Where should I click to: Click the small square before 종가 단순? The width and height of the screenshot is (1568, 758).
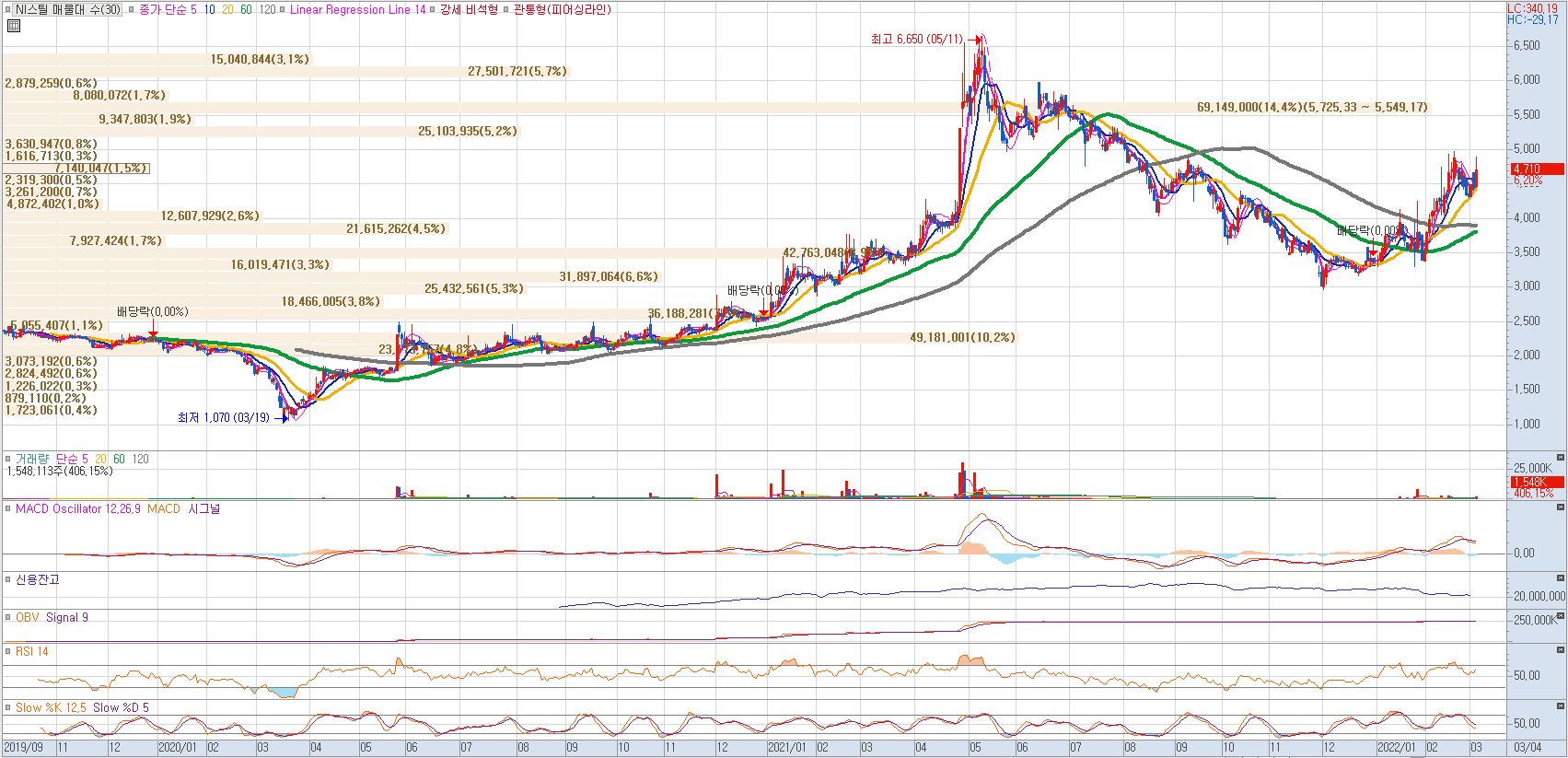pos(132,10)
